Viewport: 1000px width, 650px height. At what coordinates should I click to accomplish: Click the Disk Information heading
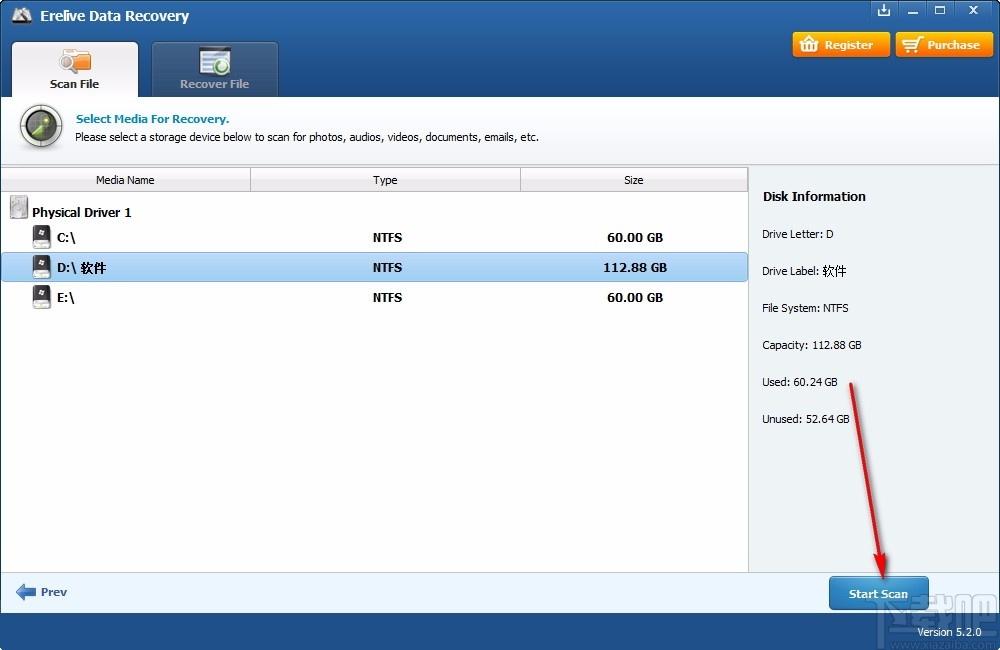[814, 196]
